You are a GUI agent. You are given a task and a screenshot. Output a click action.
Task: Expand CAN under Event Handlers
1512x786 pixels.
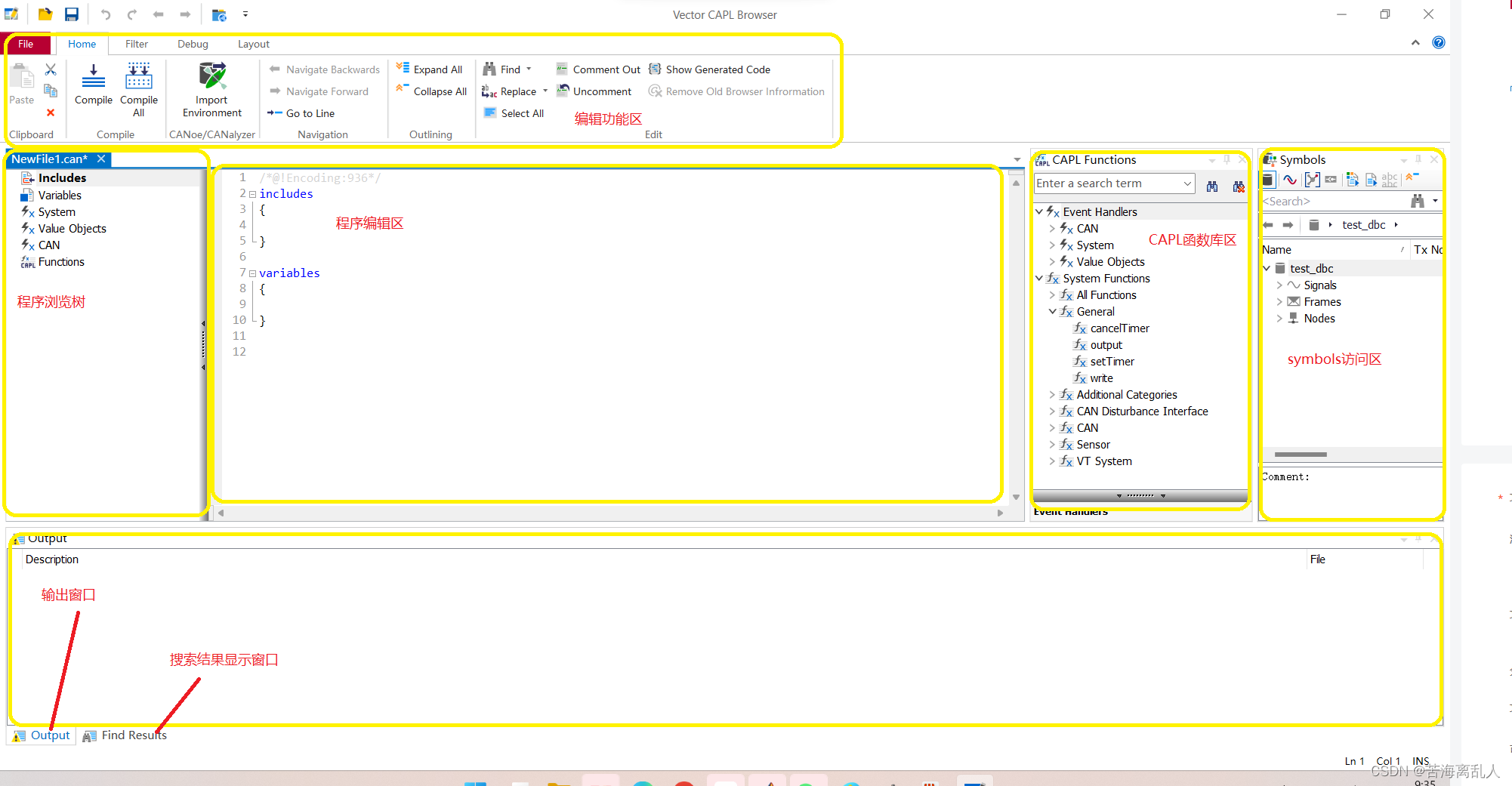1052,228
